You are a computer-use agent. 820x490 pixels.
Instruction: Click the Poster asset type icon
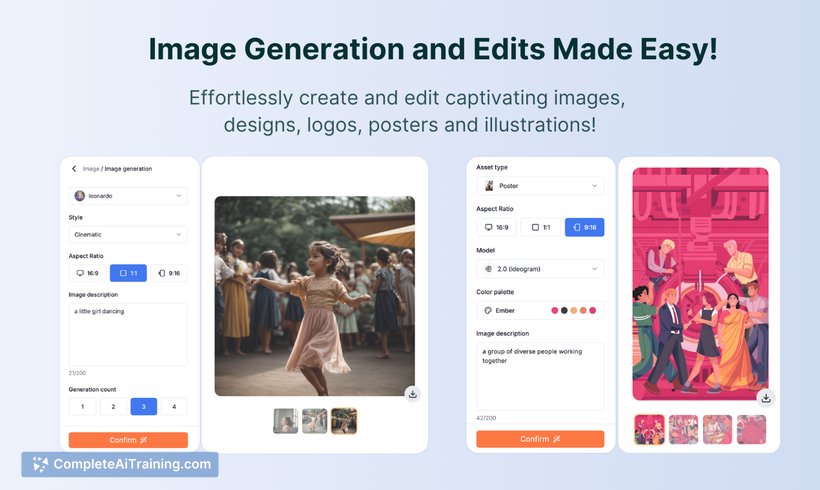click(489, 186)
